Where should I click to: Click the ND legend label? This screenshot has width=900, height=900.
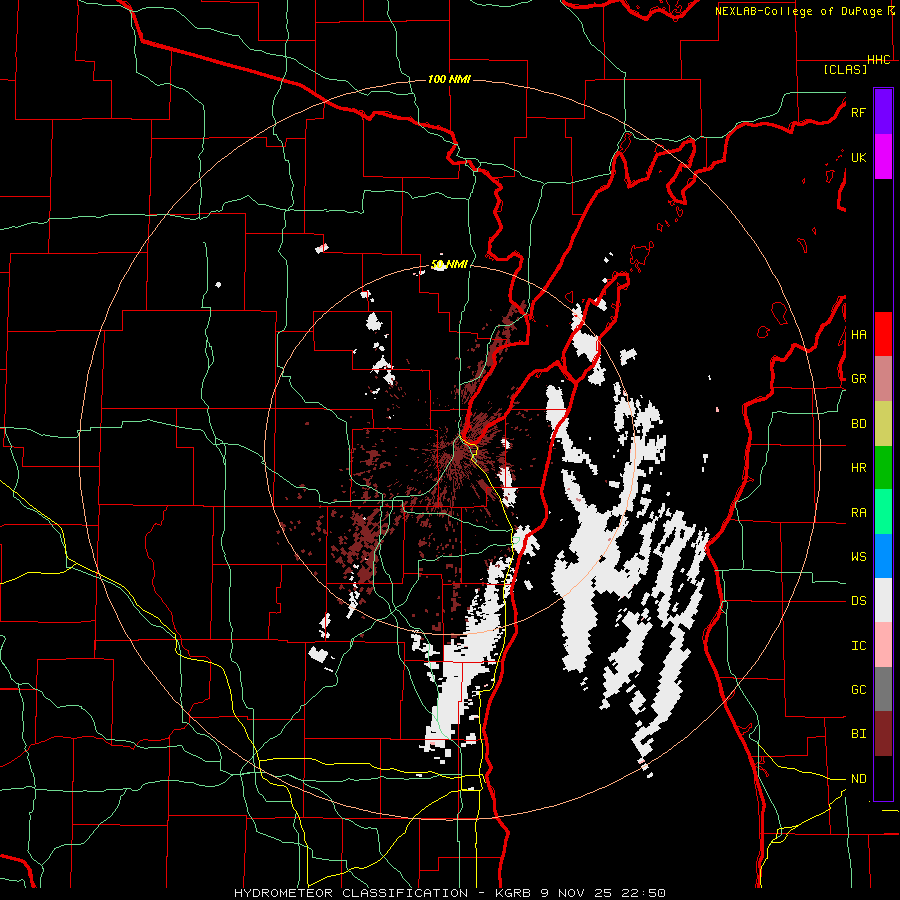[x=858, y=779]
